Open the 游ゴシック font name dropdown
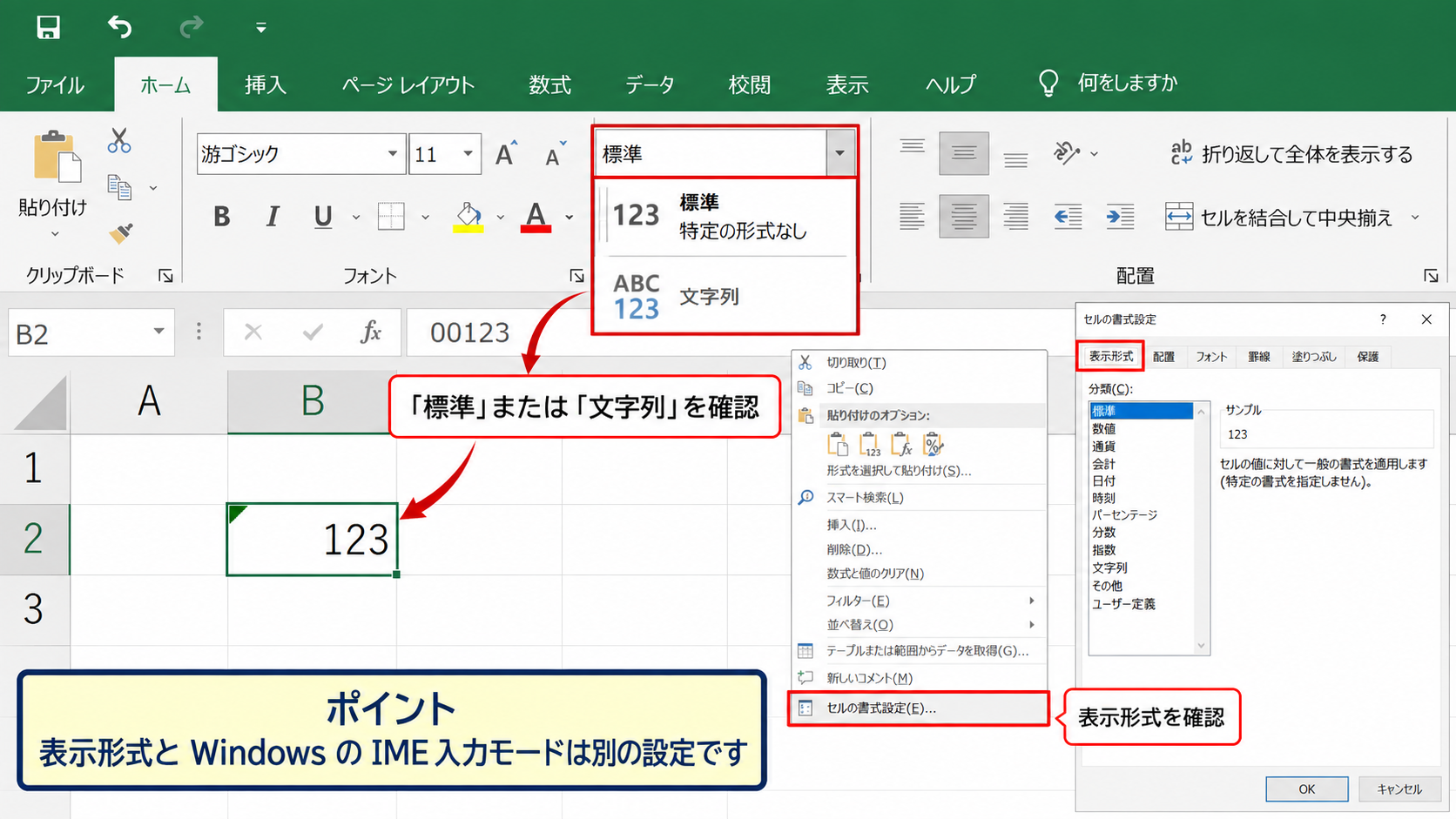Screen dimensions: 1456x819 [x=393, y=154]
